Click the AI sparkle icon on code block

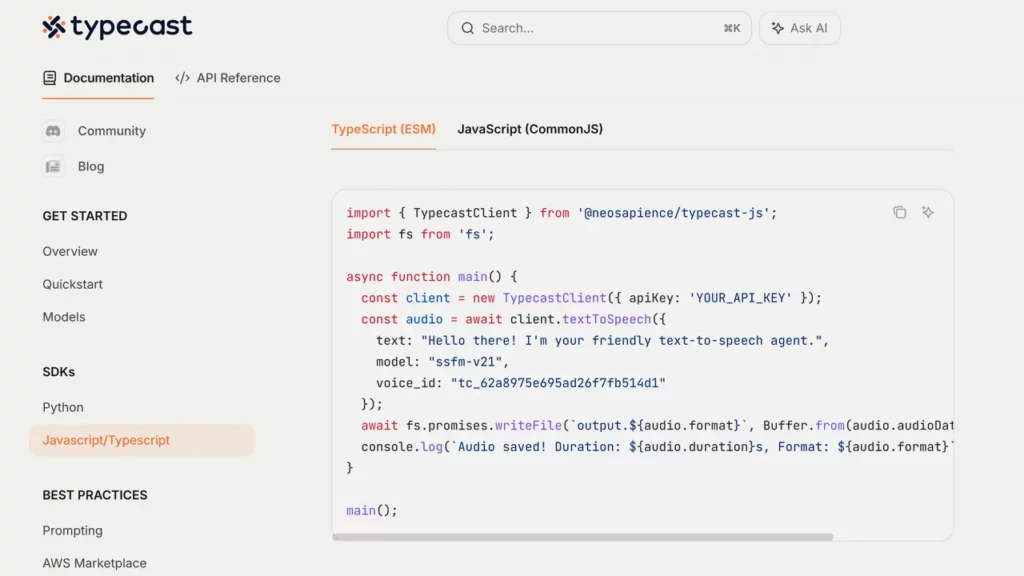tap(928, 212)
